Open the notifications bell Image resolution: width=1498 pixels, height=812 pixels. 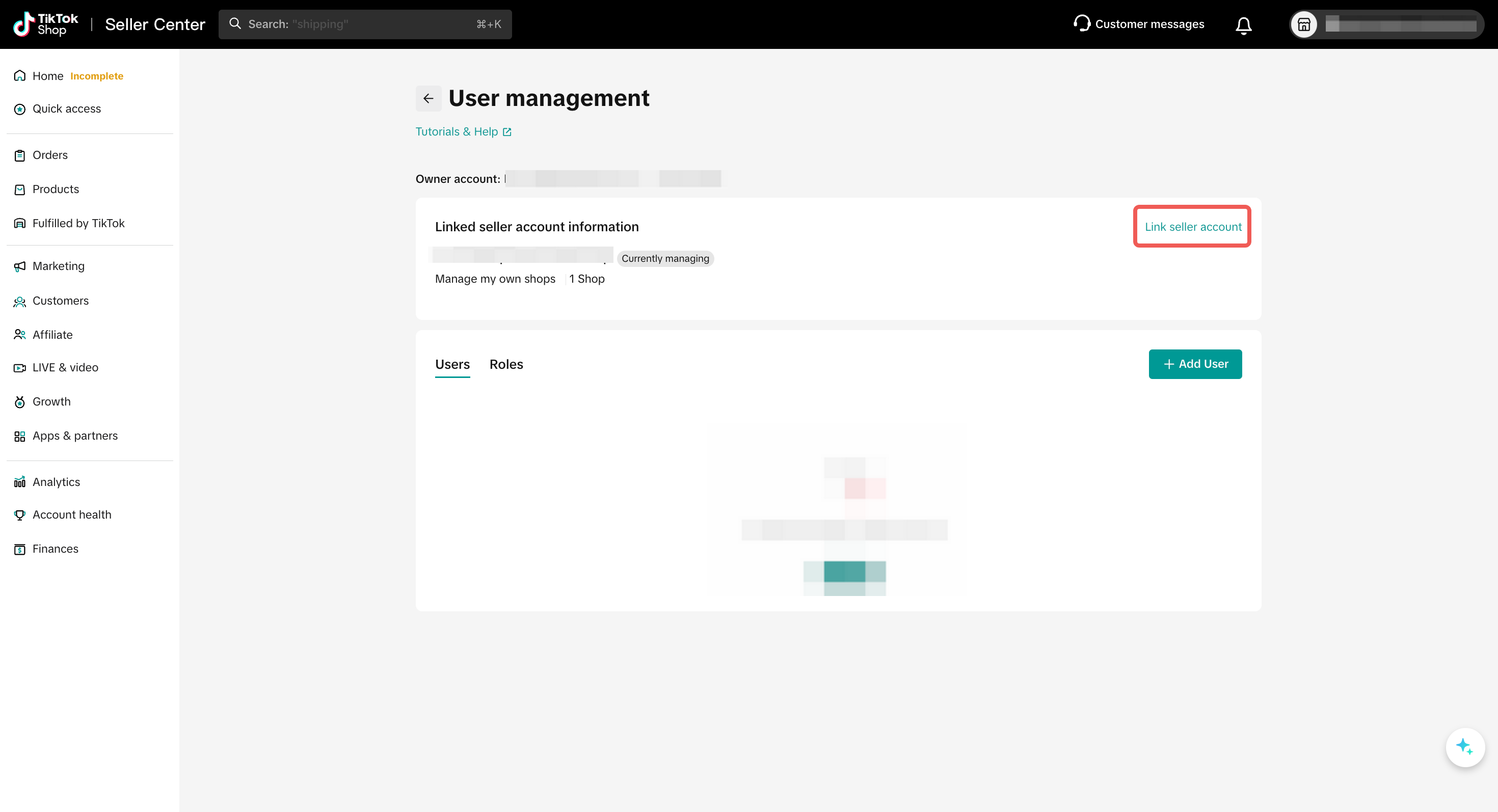[1243, 25]
